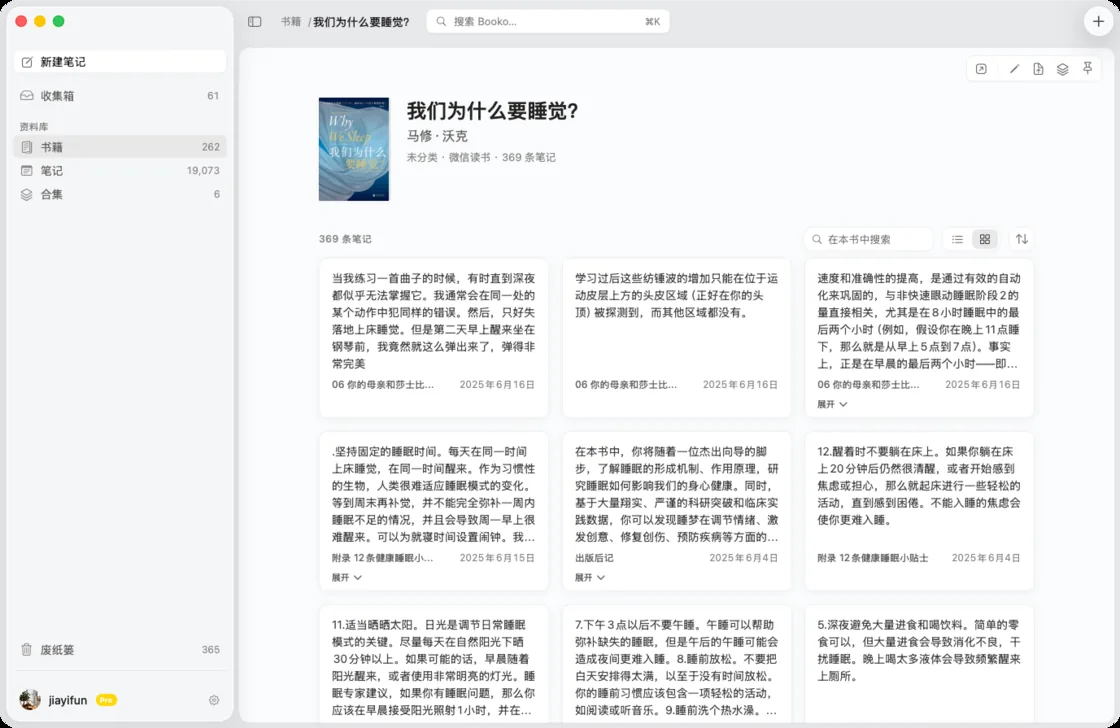Screen dimensions: 1120x728
Task: Click the jiayifun profile avatar
Action: [x=30, y=700]
